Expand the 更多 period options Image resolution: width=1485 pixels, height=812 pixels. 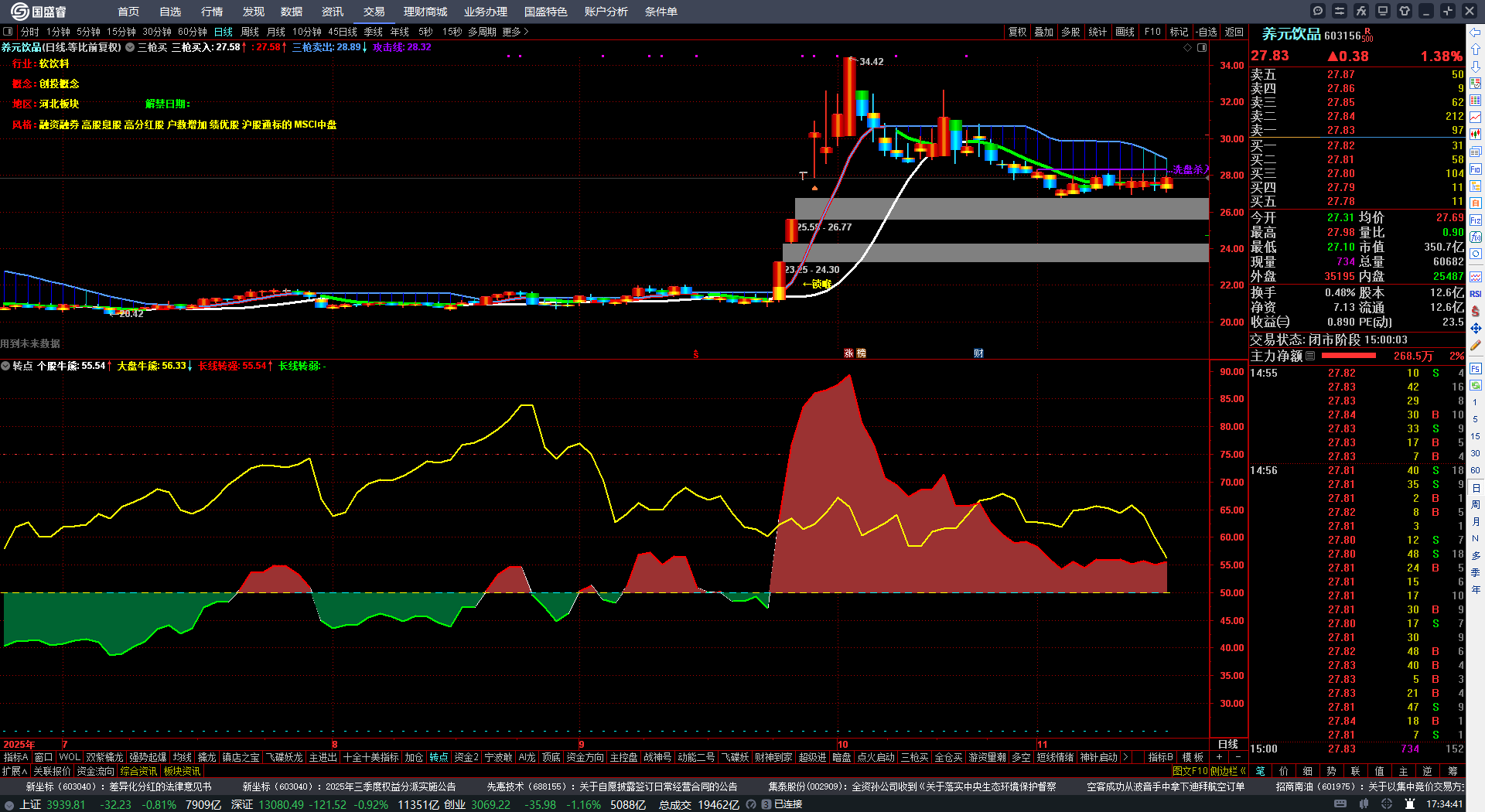[x=515, y=32]
